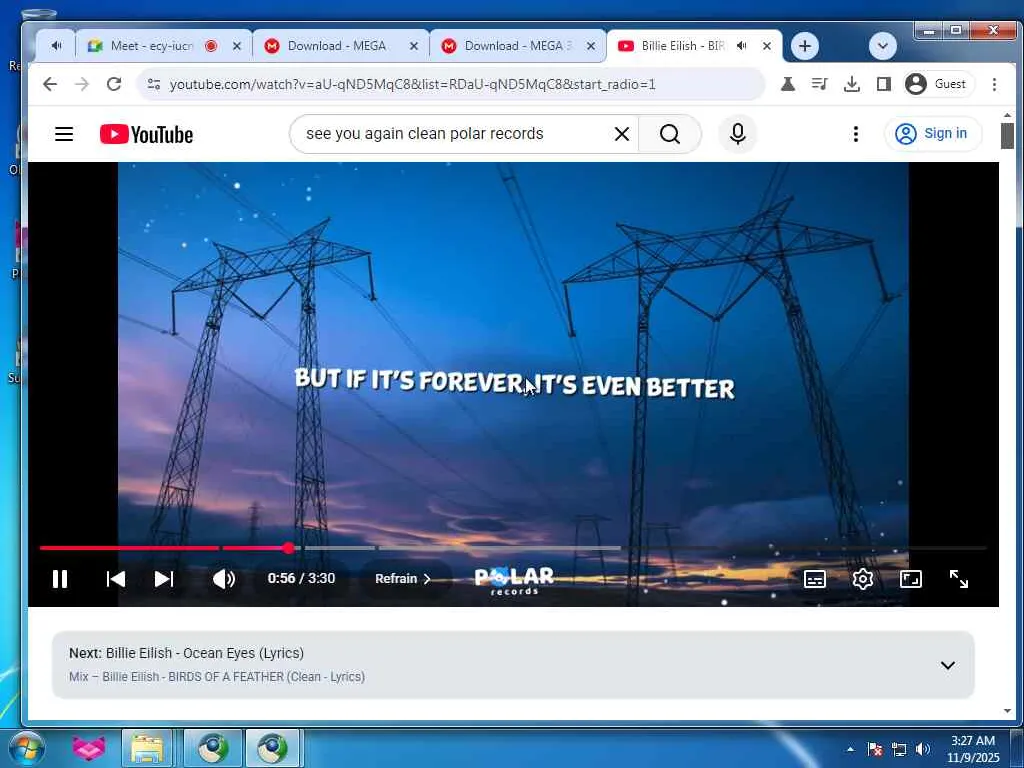Screen dimensions: 1024x768
Task: Mute the Billie Eilish tab audio icon
Action: (742, 46)
